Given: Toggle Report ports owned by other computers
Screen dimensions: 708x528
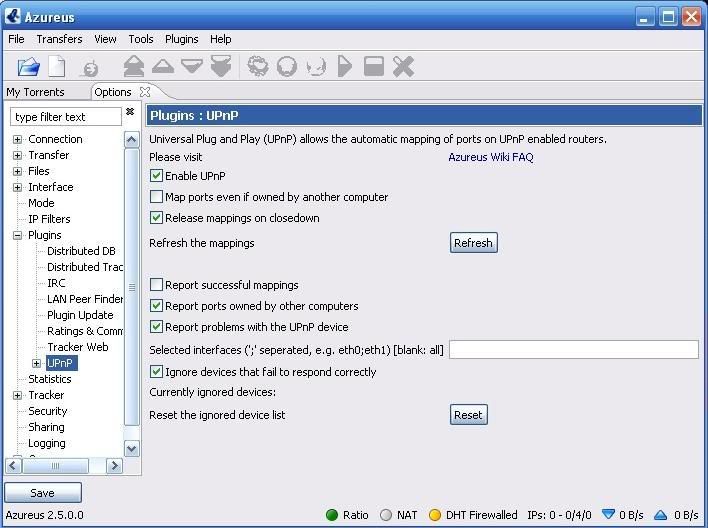Looking at the screenshot, I should coord(156,305).
